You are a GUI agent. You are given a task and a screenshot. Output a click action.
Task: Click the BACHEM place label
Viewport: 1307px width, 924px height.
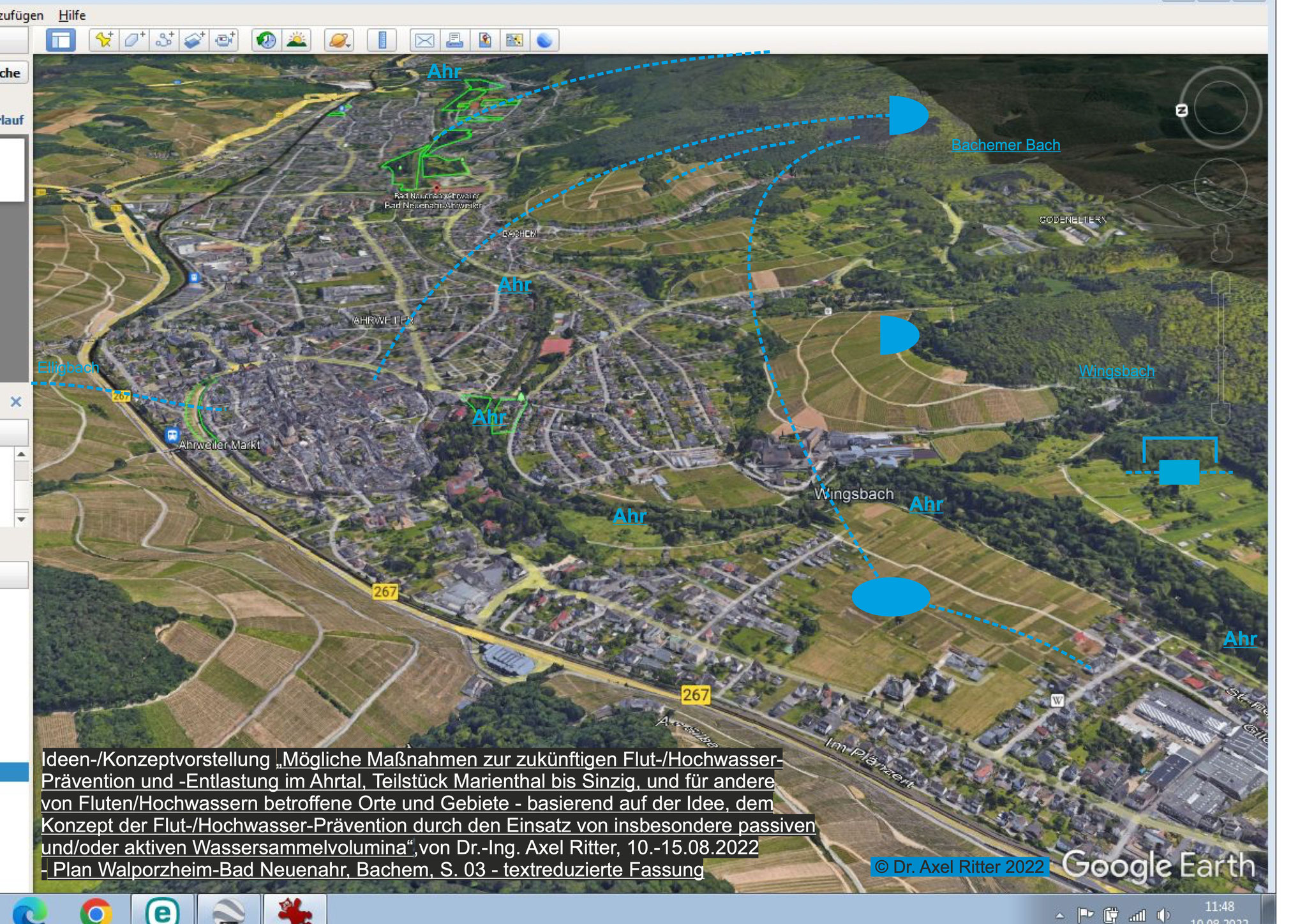(x=519, y=234)
